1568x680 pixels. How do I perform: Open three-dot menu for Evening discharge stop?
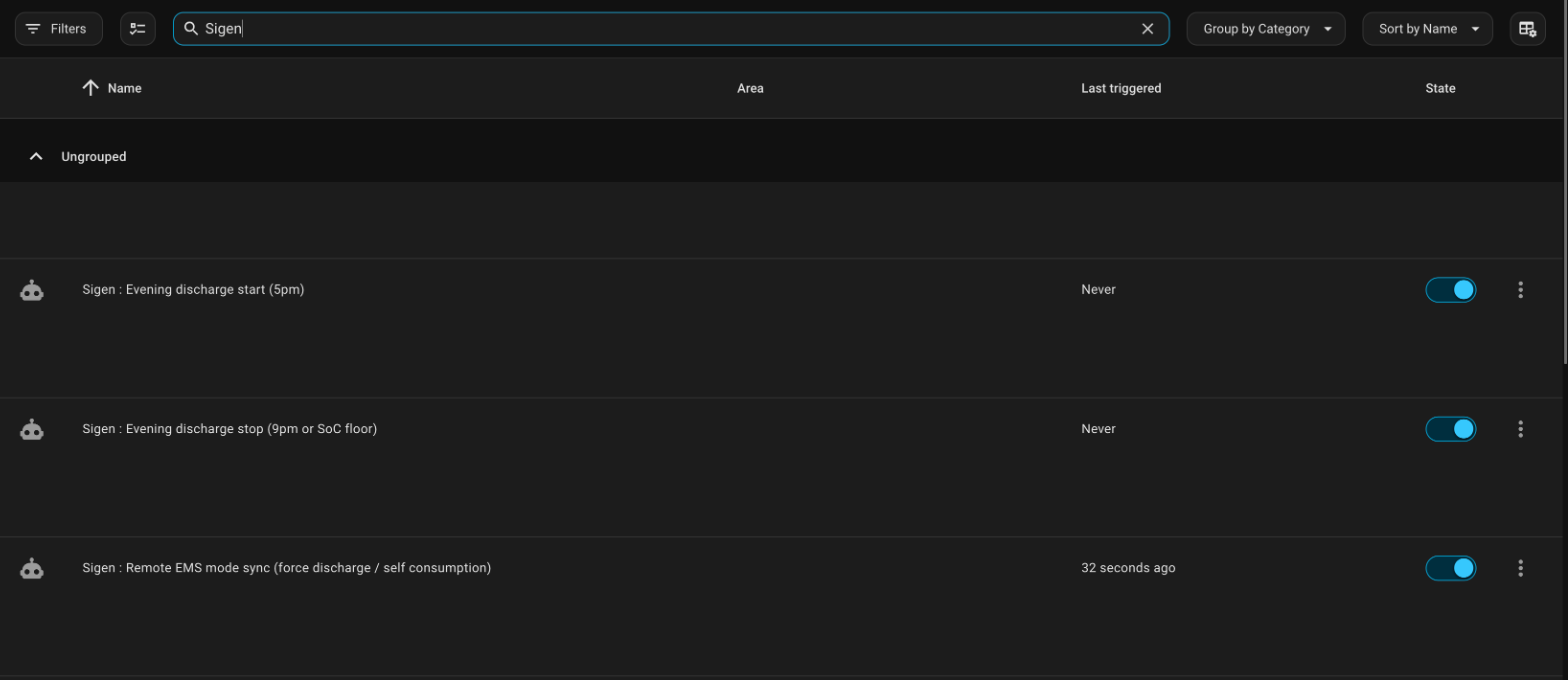click(x=1520, y=429)
